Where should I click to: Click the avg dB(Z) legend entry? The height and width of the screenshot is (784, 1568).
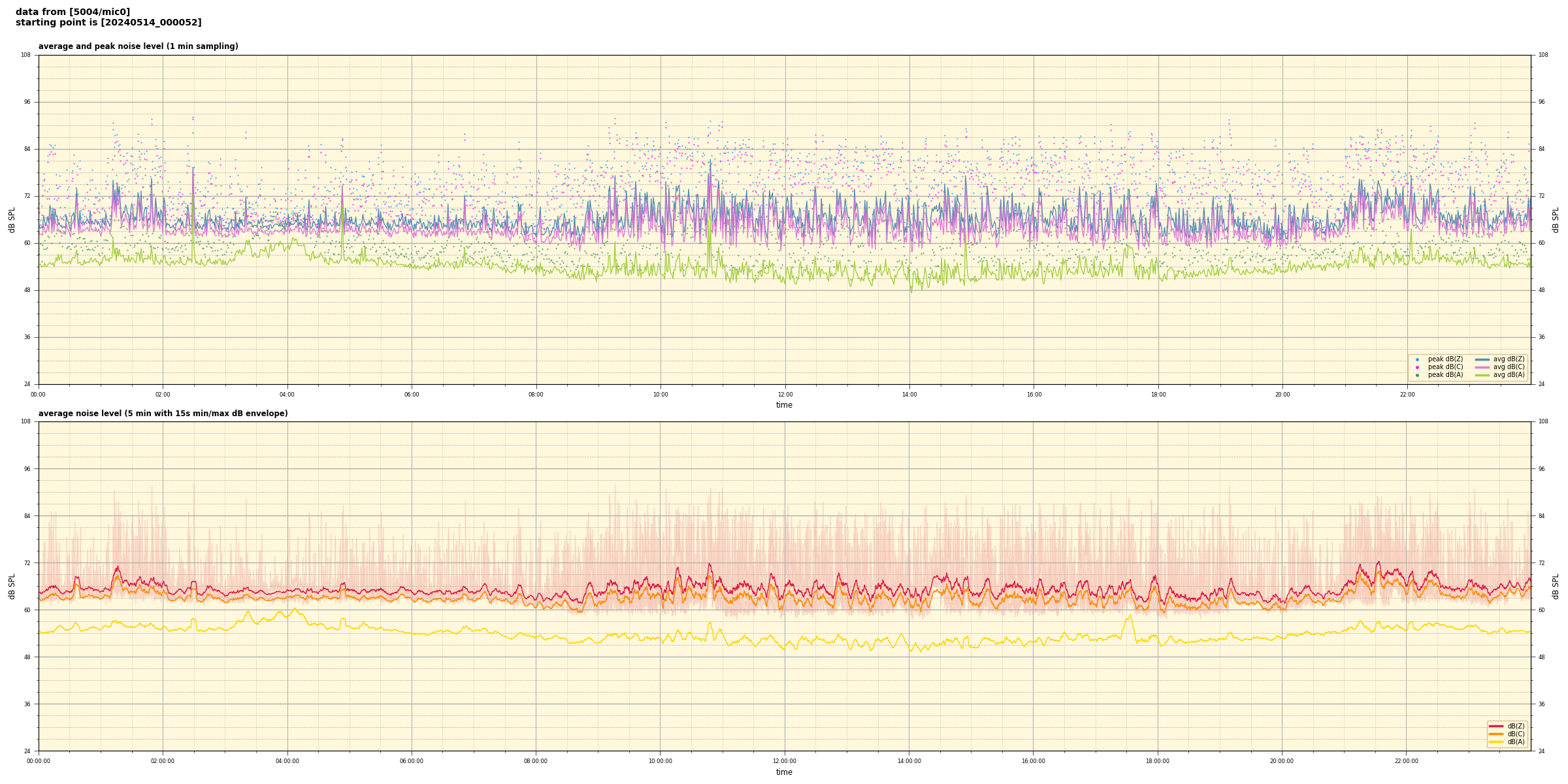click(x=1508, y=359)
